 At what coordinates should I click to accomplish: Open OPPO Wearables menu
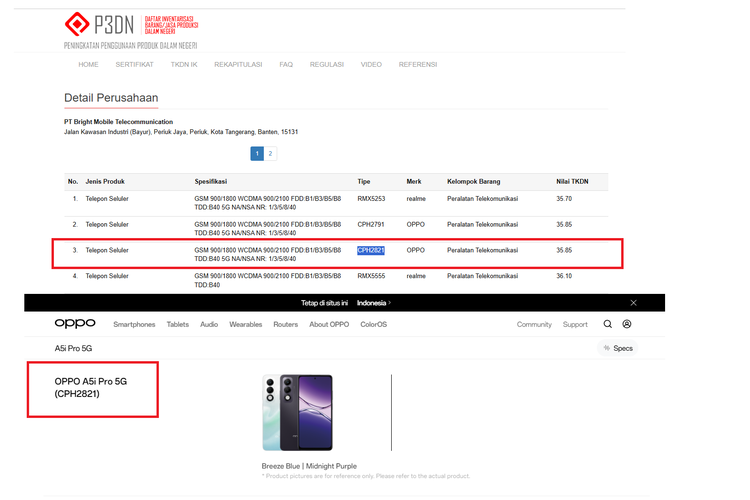pyautogui.click(x=246, y=324)
